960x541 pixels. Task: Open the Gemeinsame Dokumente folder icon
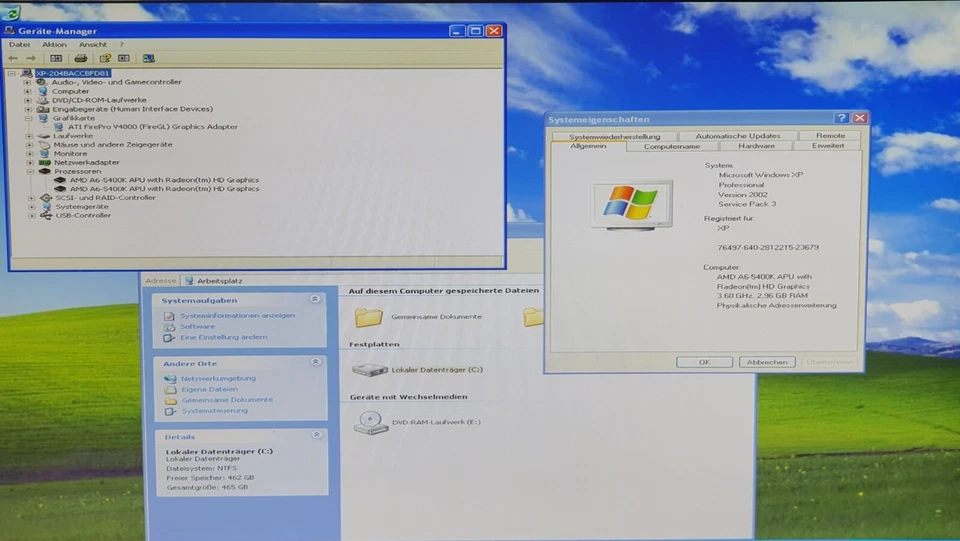click(368, 317)
